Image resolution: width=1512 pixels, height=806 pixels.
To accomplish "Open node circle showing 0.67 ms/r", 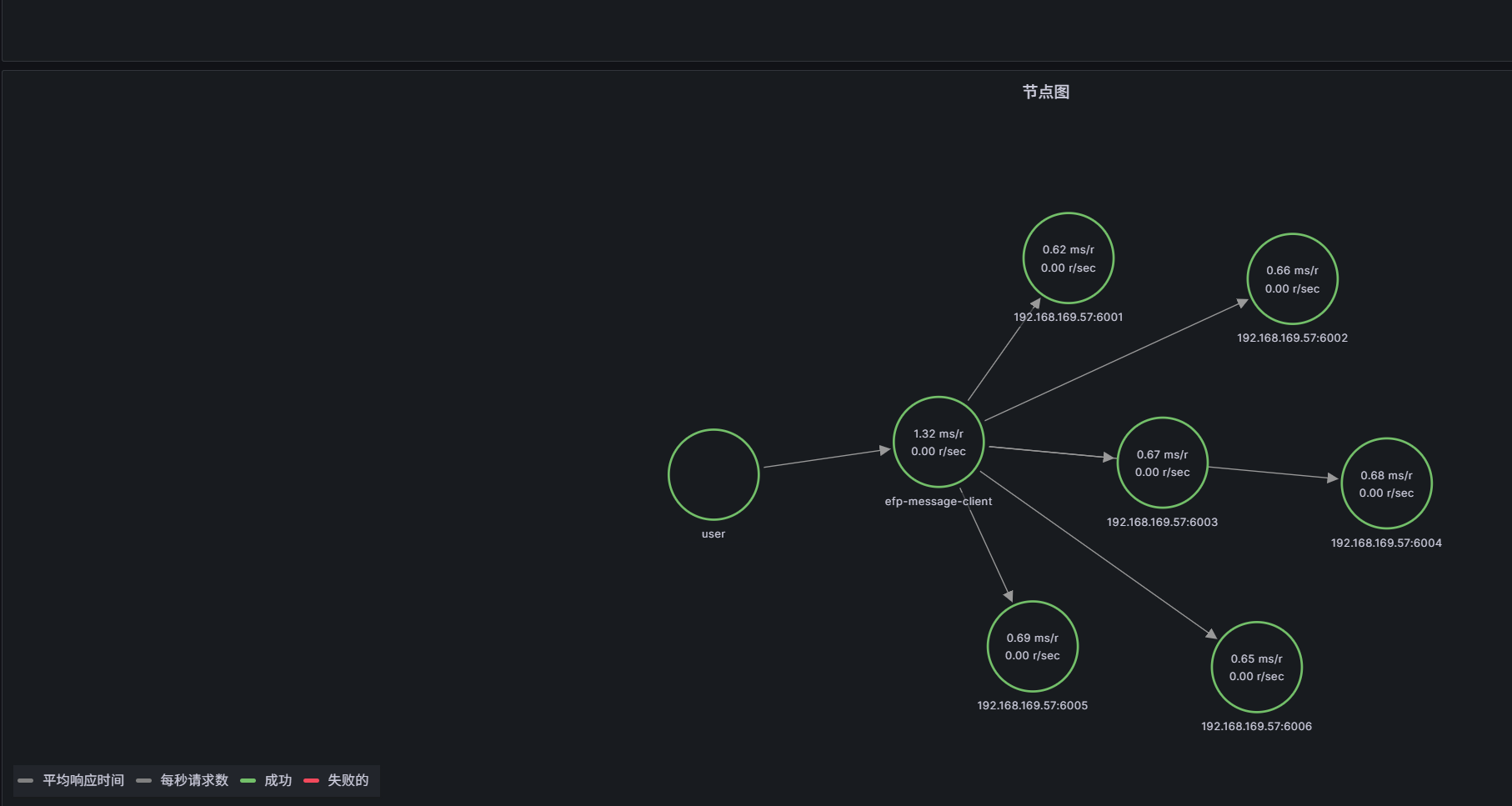I will [1162, 463].
